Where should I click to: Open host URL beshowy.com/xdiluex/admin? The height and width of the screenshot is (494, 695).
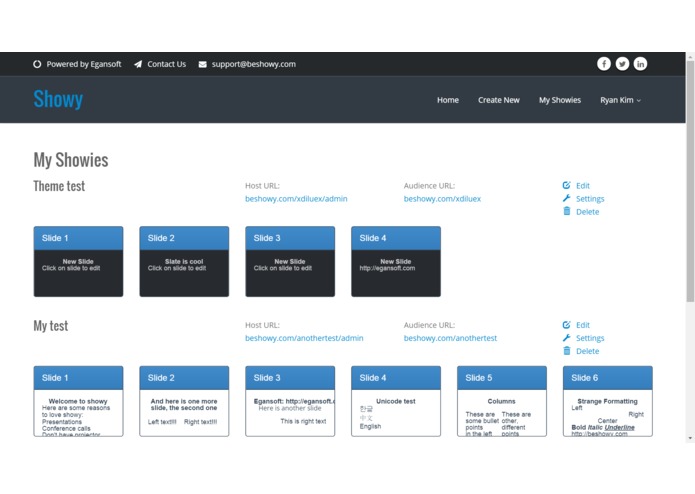(296, 198)
